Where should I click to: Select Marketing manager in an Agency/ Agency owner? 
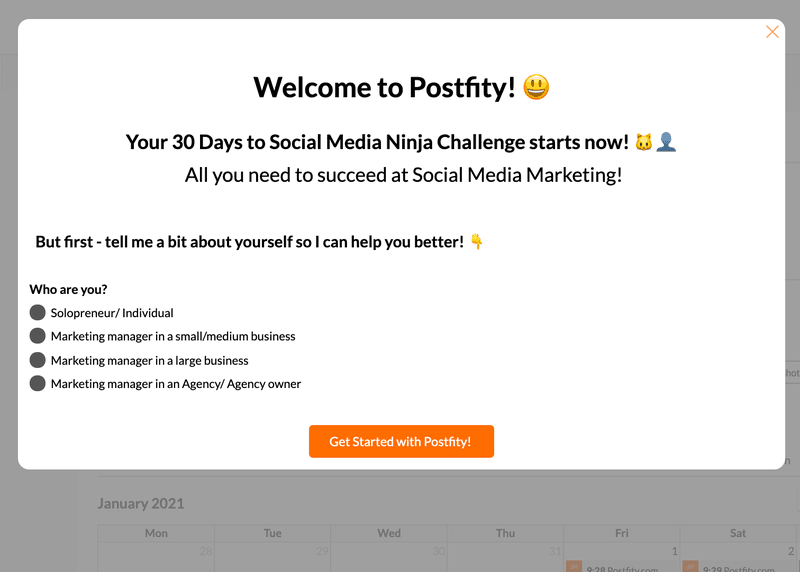pos(38,384)
